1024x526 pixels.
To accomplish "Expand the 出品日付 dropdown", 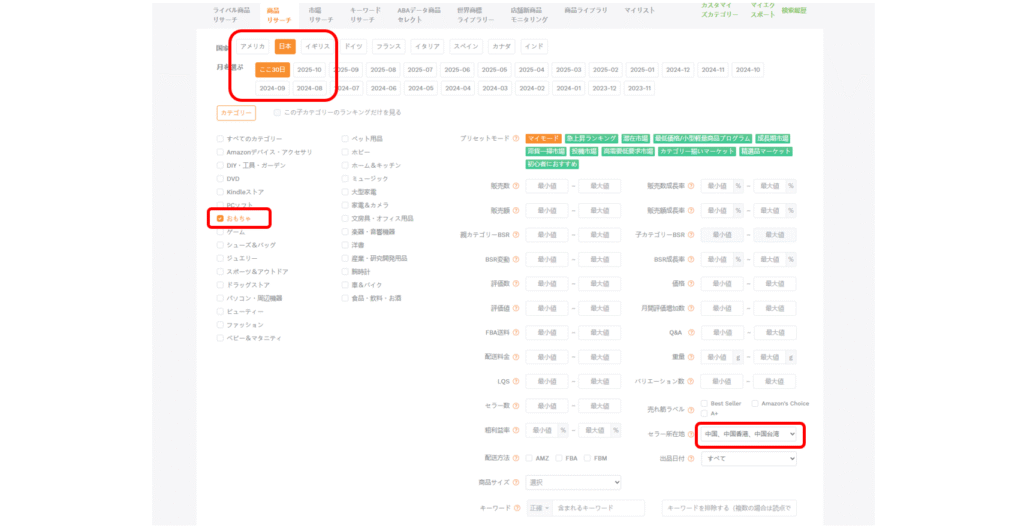I will 749,458.
